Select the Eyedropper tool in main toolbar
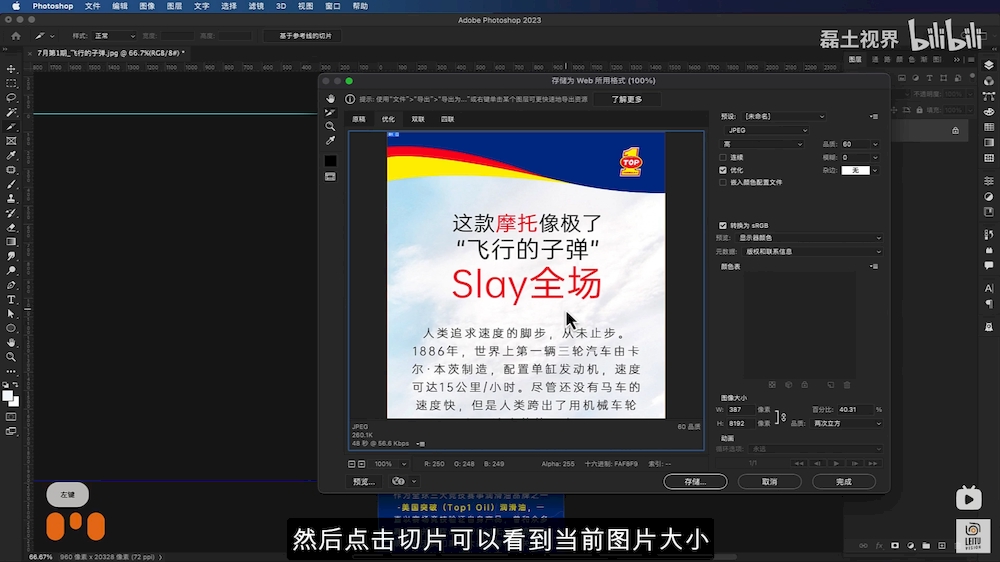 click(x=11, y=156)
